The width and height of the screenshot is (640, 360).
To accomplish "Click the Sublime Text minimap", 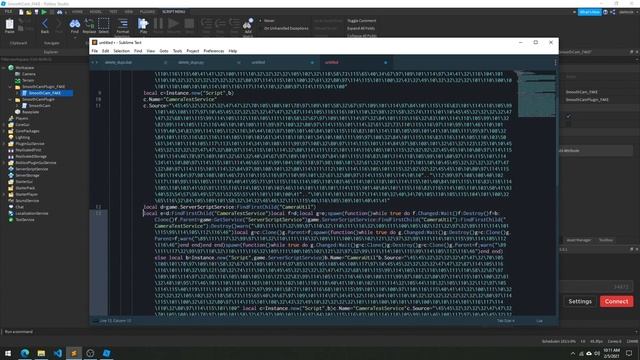I will click(536, 95).
